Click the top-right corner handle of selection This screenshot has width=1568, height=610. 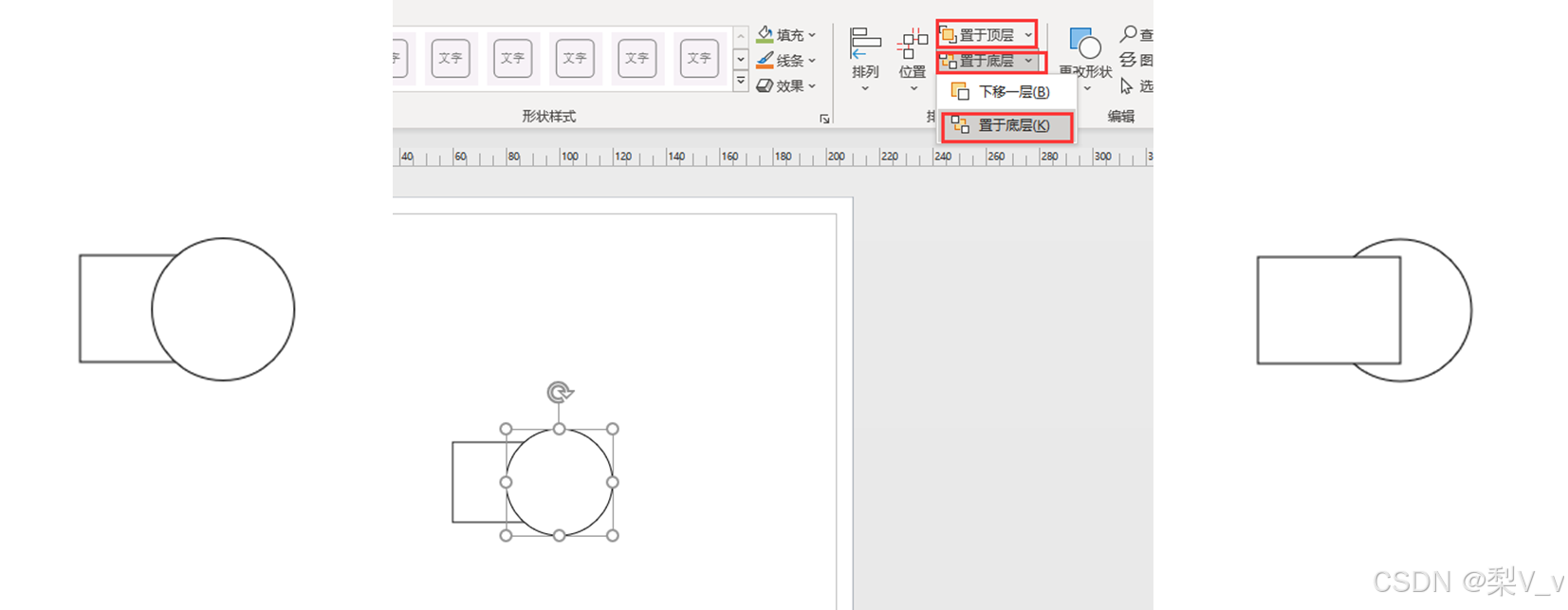coord(613,429)
